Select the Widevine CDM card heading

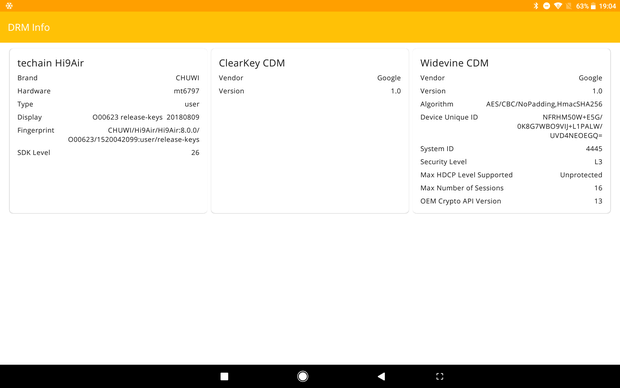[454, 63]
